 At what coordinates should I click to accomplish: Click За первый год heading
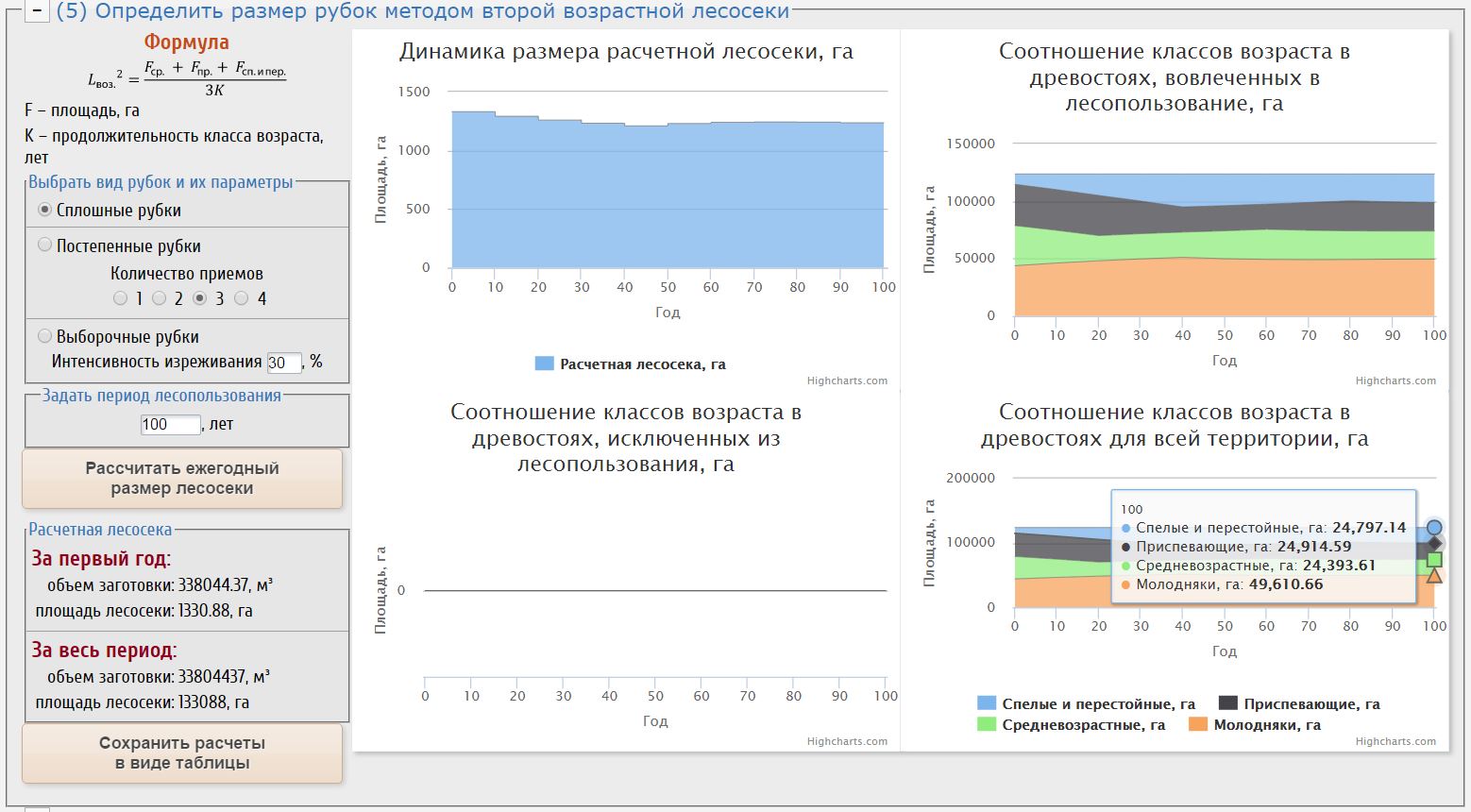click(101, 559)
